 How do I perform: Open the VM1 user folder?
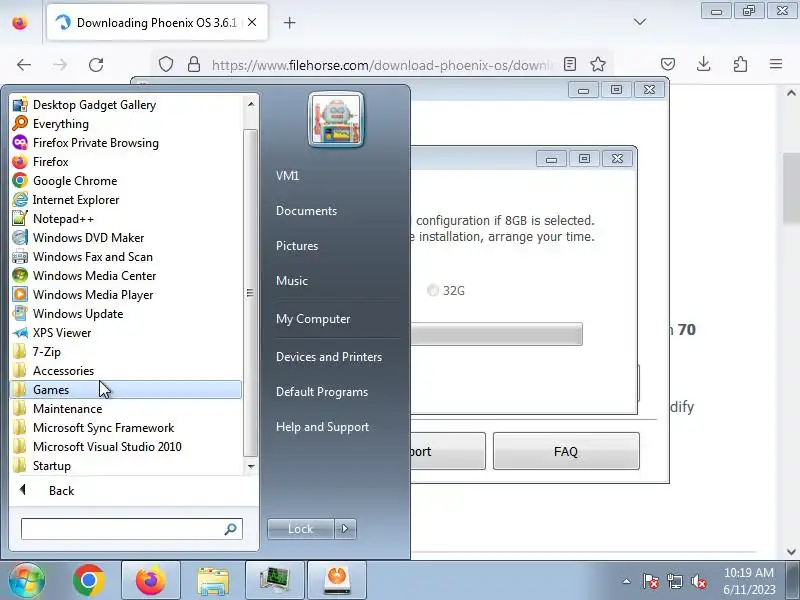[287, 176]
